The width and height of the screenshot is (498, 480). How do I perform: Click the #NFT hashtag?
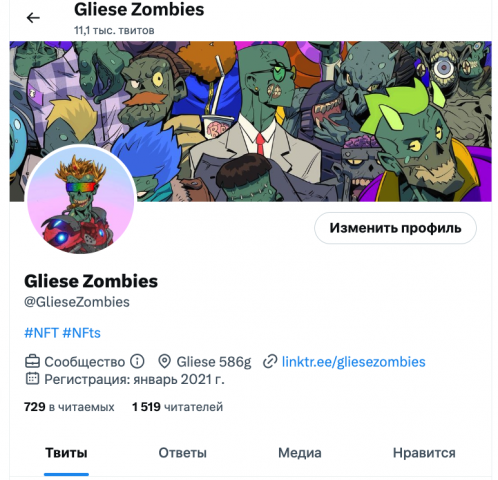click(x=41, y=333)
